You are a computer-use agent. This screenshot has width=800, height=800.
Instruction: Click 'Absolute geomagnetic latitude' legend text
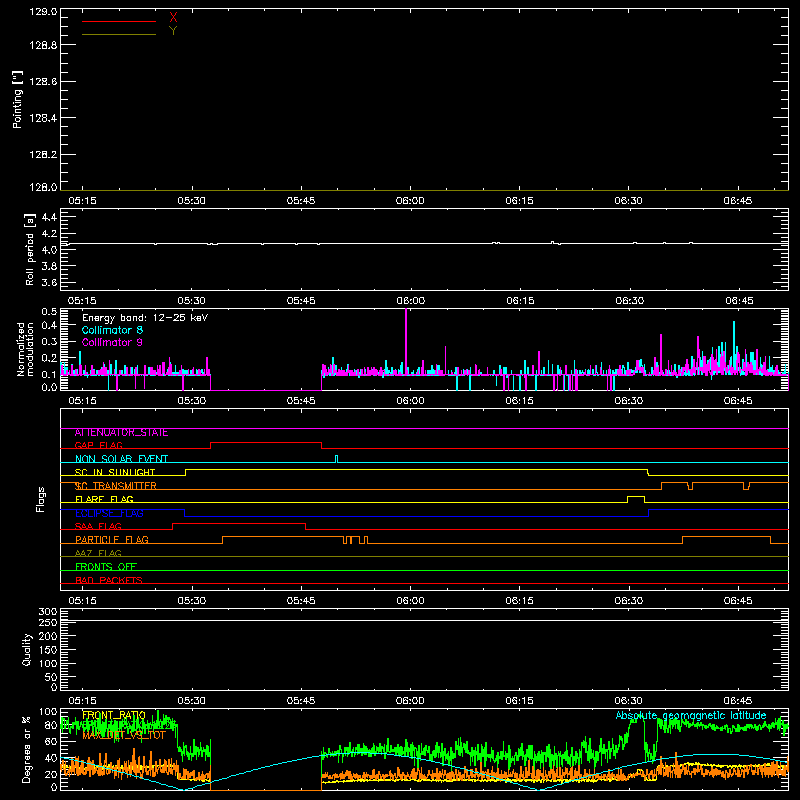click(691, 715)
